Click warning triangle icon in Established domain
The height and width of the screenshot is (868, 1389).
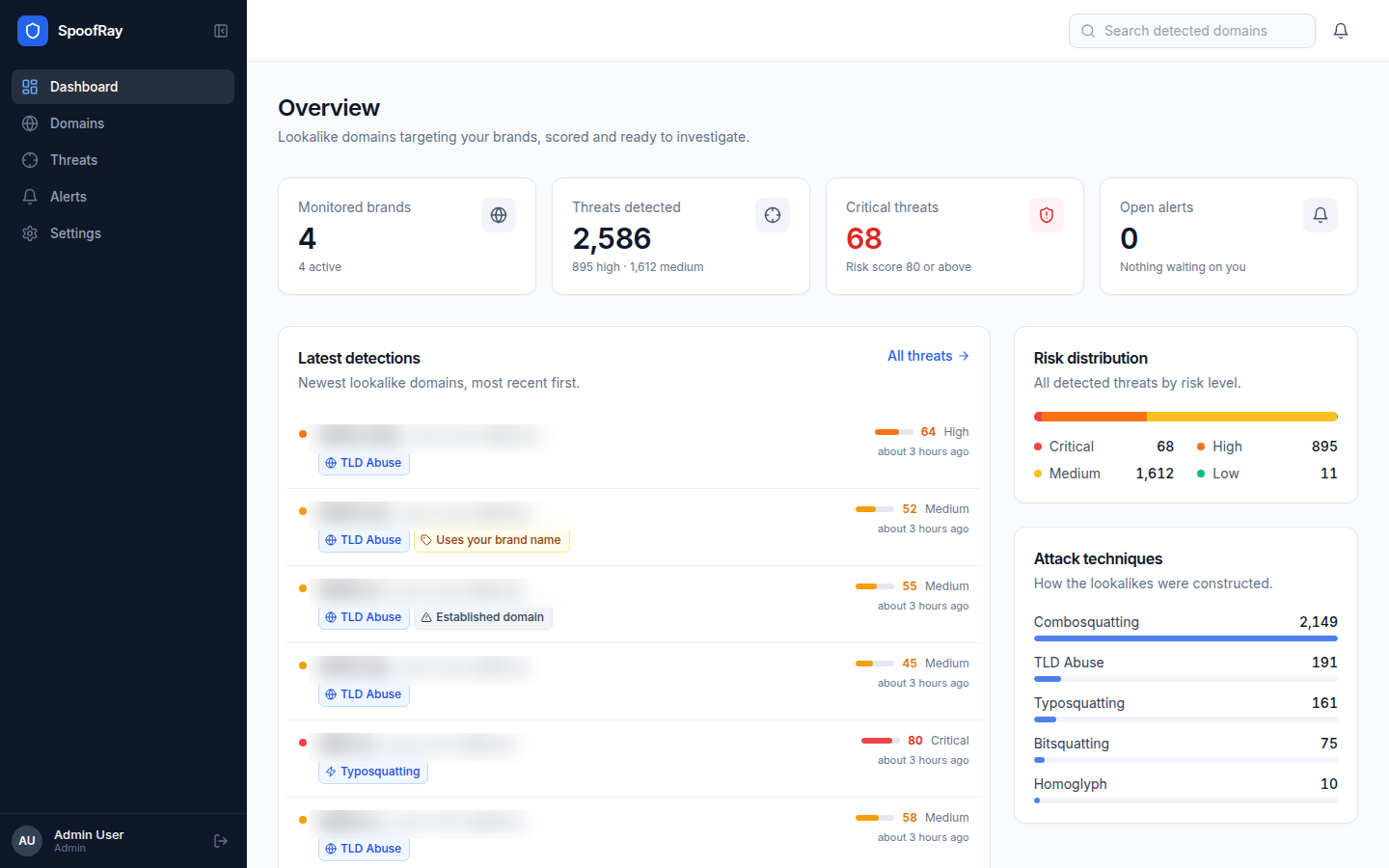click(x=426, y=617)
